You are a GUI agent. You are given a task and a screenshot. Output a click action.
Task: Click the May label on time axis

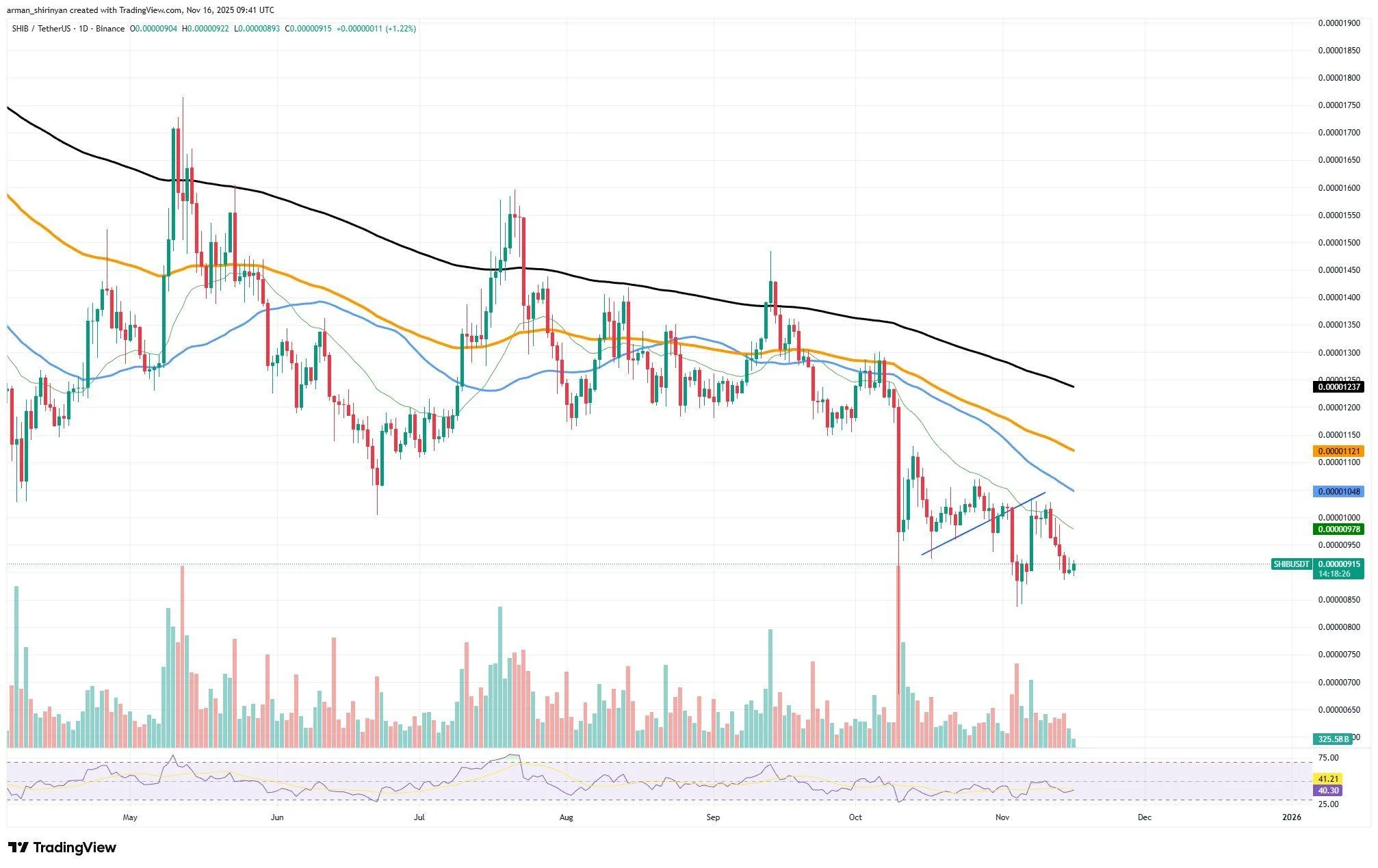pos(130,817)
